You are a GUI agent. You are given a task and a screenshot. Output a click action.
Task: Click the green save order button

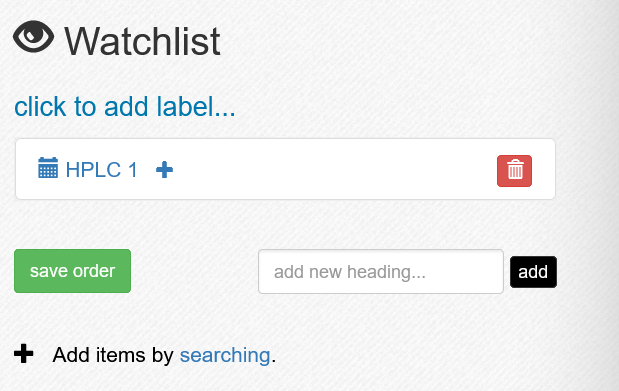pos(72,271)
